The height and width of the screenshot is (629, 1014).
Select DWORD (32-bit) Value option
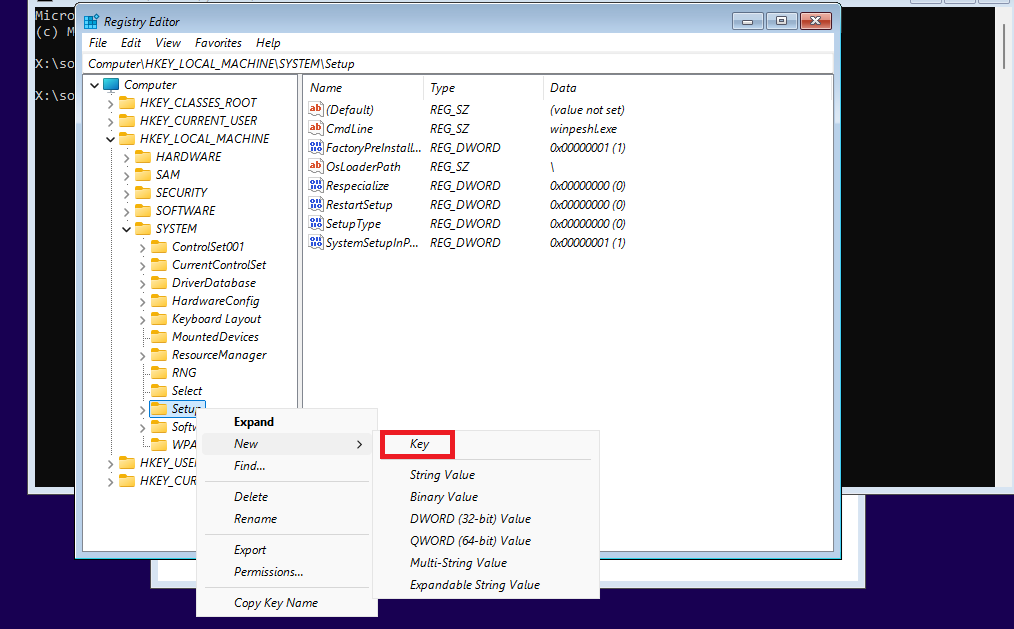coord(470,519)
